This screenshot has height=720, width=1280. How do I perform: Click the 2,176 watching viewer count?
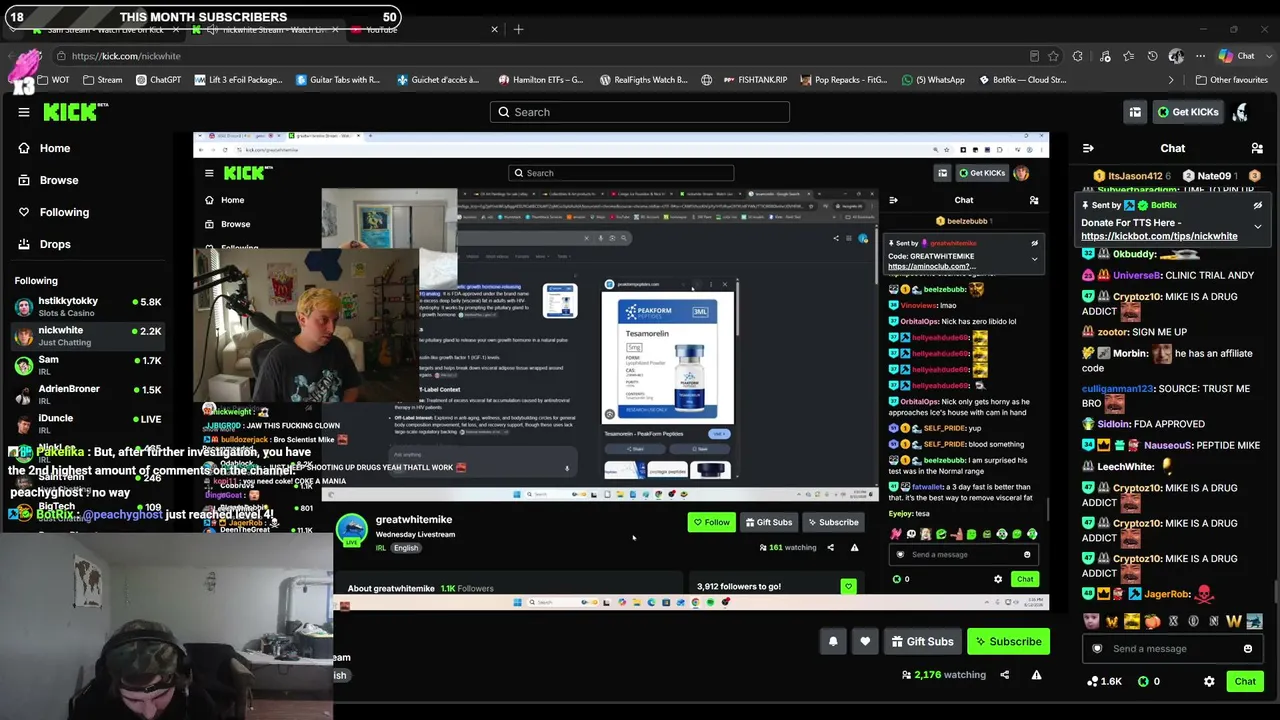943,675
